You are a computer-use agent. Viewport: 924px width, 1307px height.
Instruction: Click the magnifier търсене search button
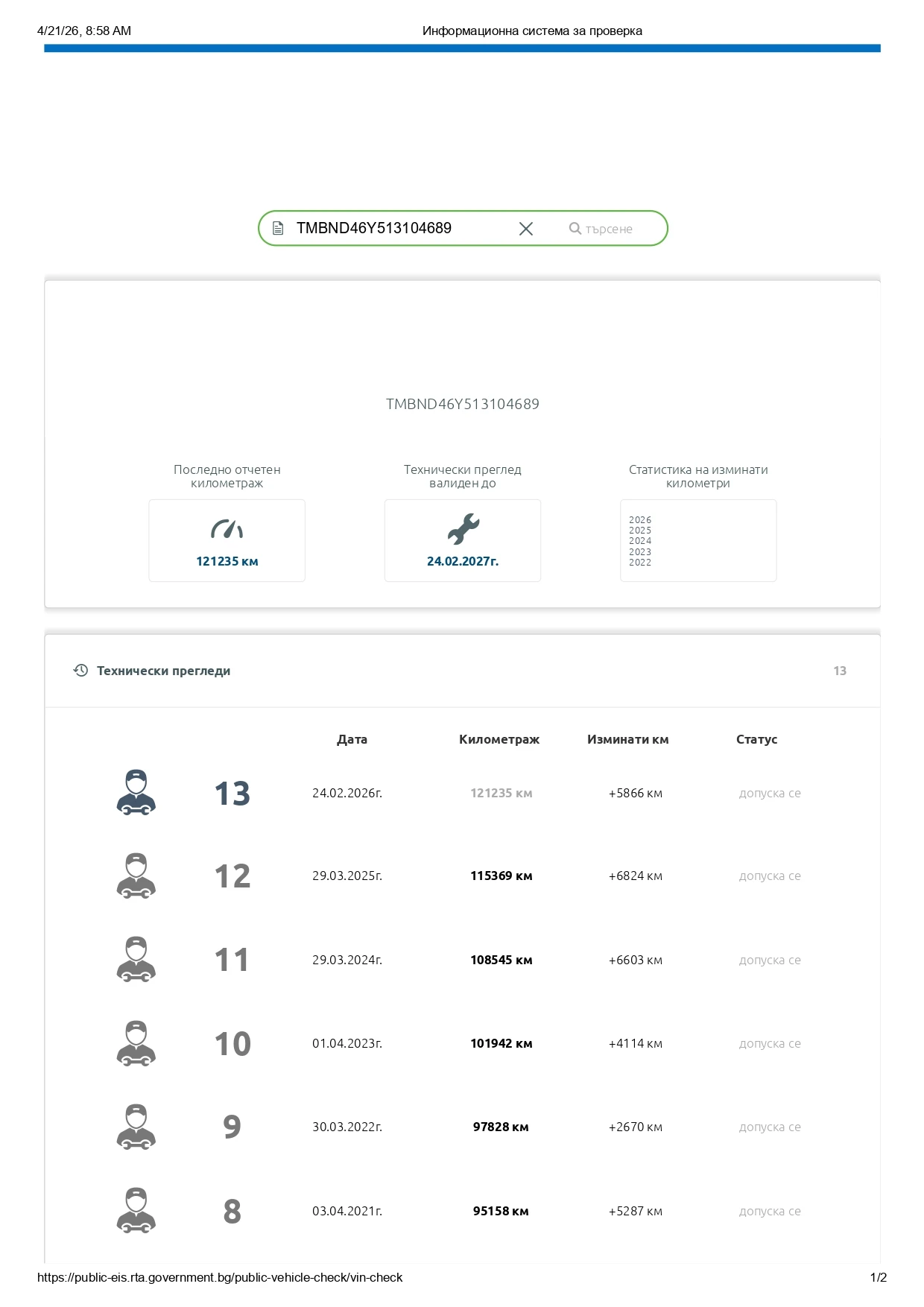601,229
